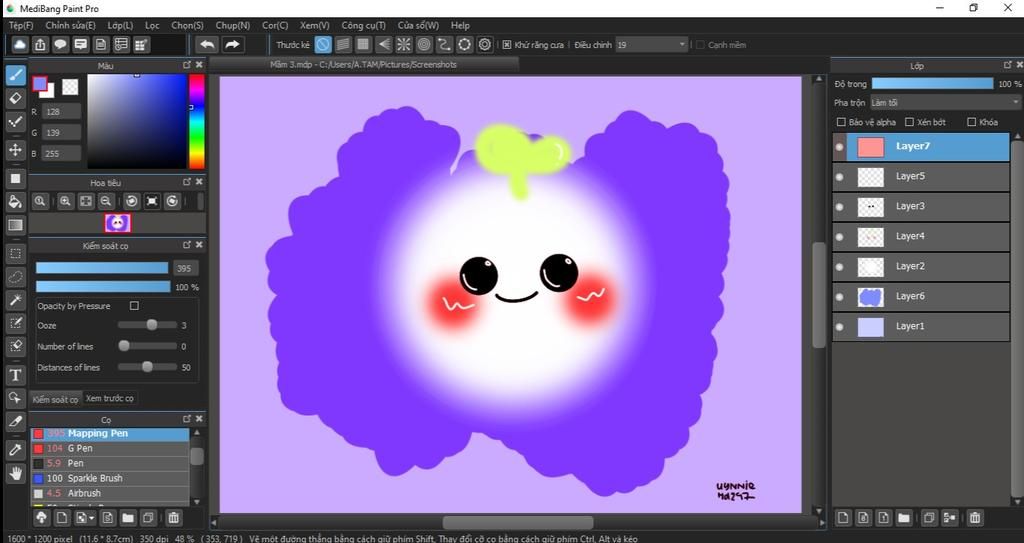Enable the vanishing point ruler
Image resolution: width=1024 pixels, height=543 pixels.
(x=383, y=44)
